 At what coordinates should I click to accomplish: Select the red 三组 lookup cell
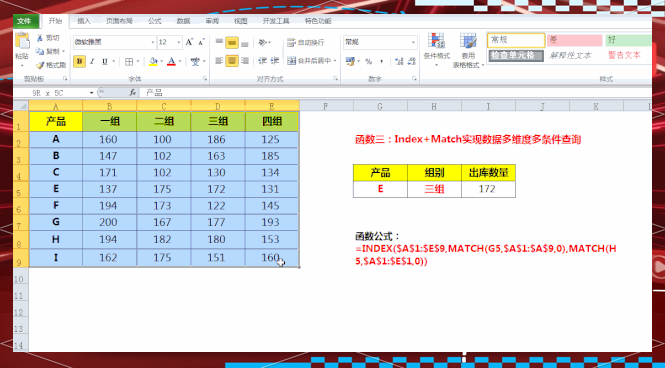[434, 189]
